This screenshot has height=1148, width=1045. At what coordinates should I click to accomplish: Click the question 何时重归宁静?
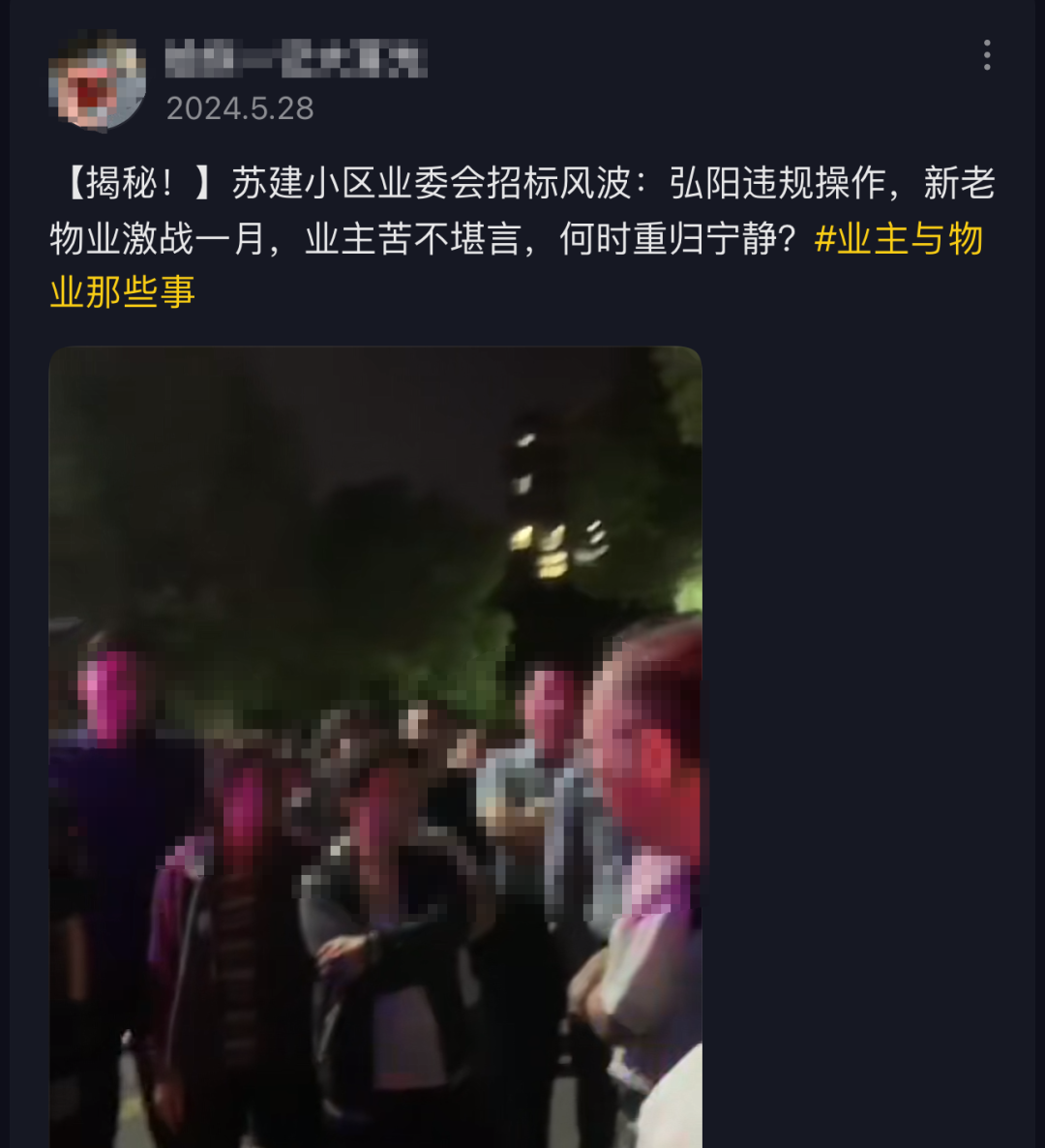[677, 239]
